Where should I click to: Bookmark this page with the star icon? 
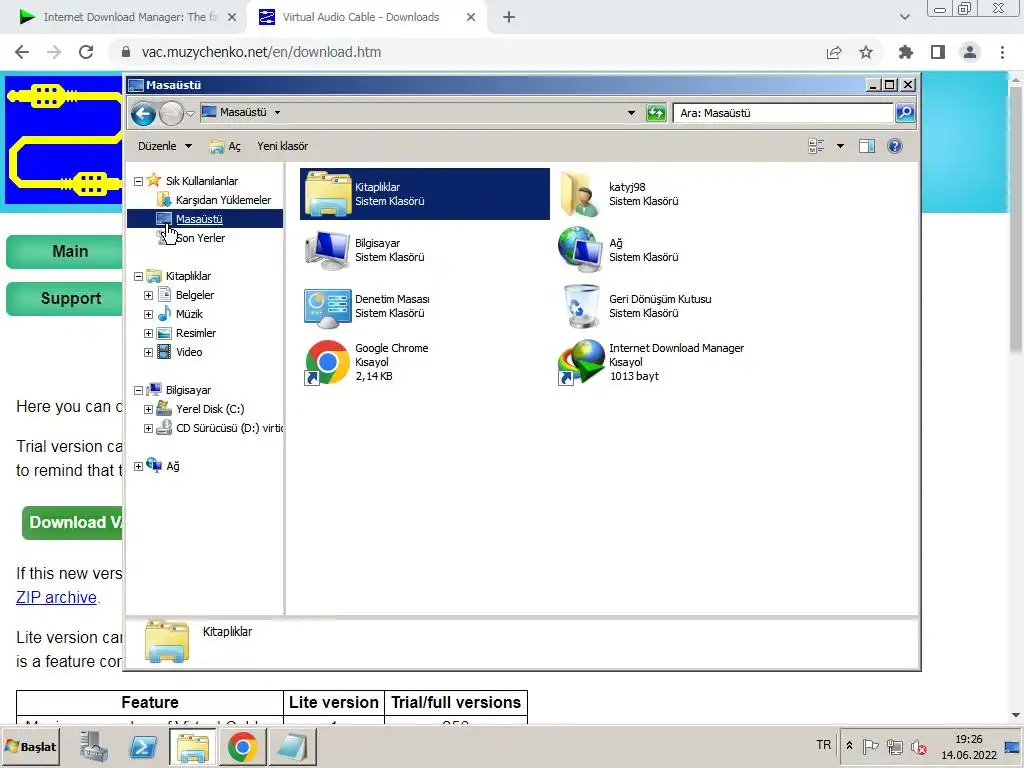pos(866,52)
